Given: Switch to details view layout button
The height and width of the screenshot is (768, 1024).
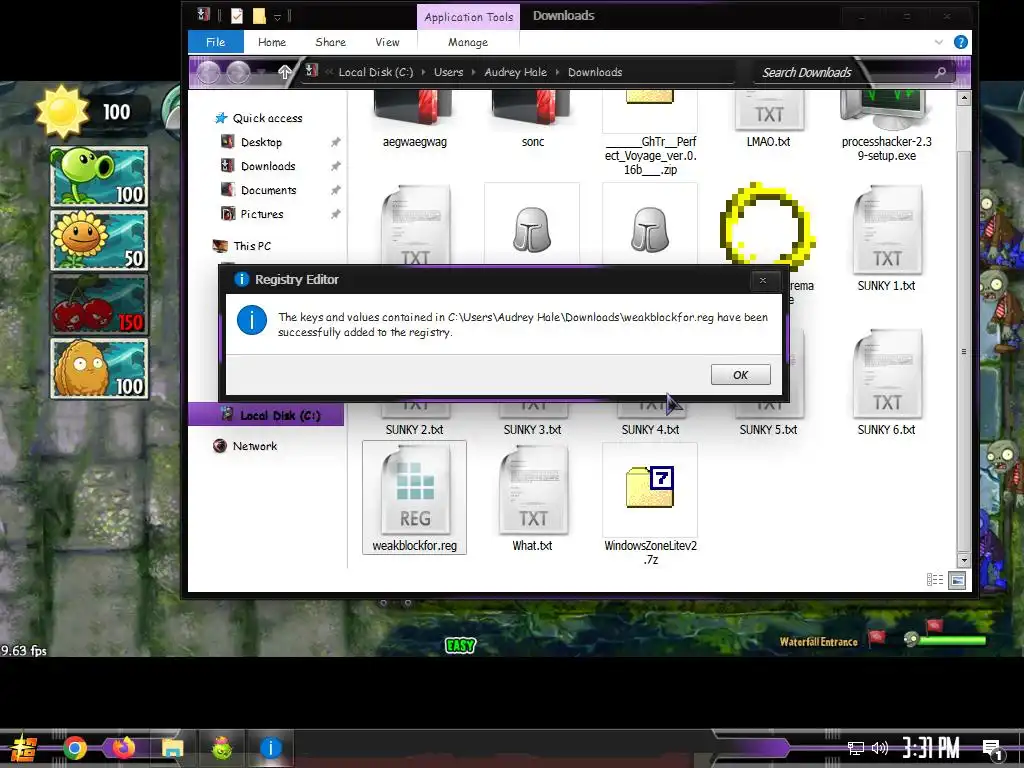Looking at the screenshot, I should pyautogui.click(x=935, y=579).
